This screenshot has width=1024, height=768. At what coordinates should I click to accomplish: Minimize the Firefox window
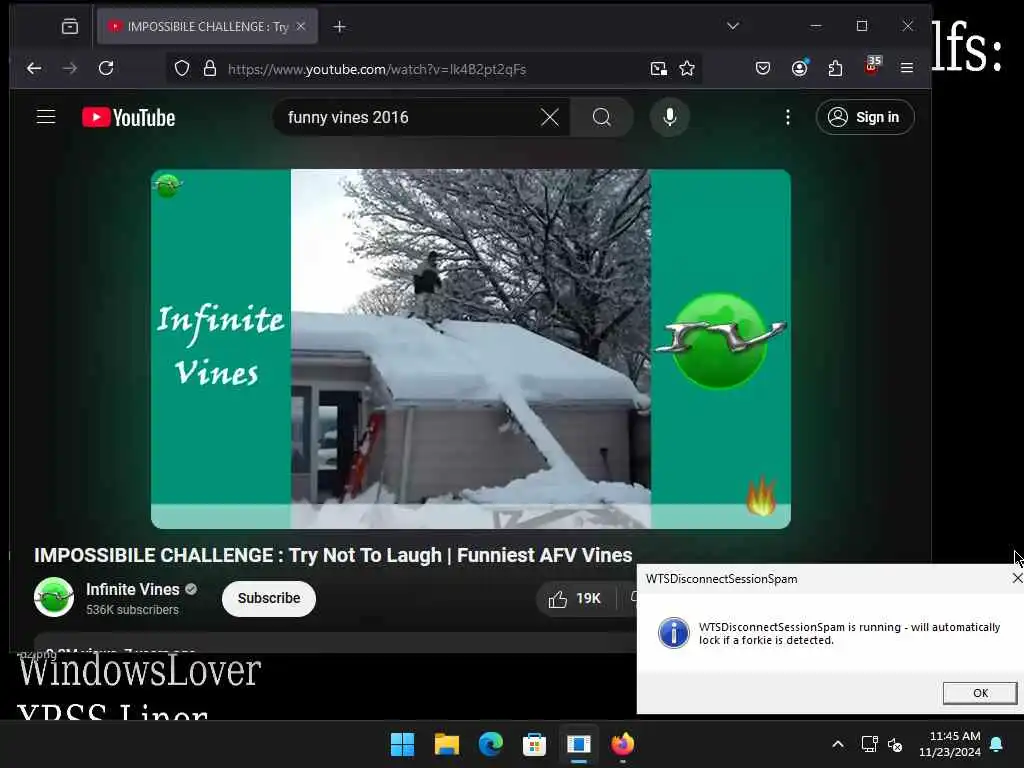(x=816, y=26)
